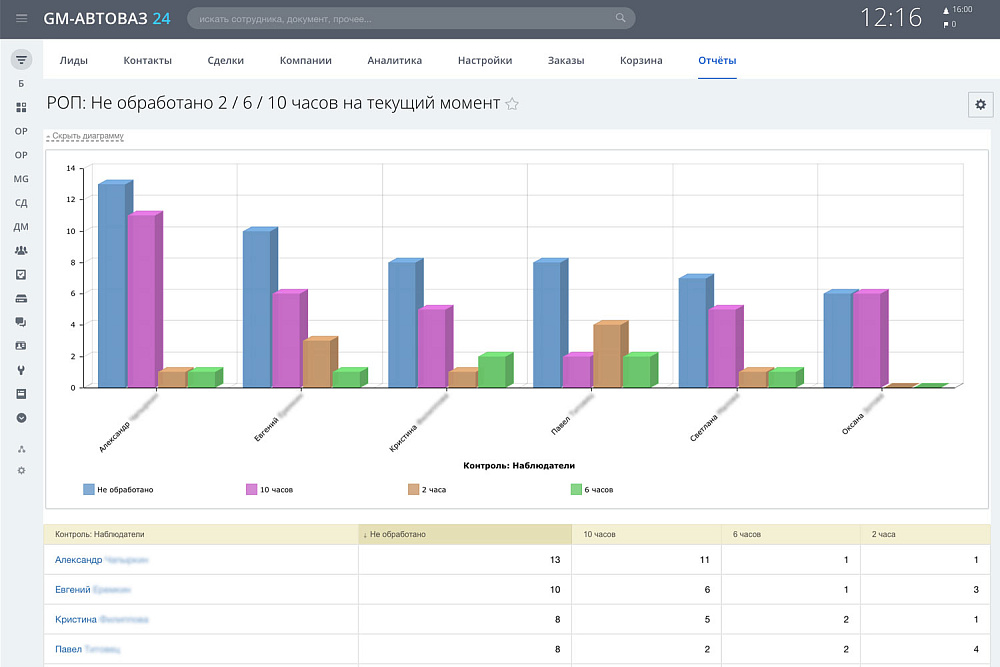The image size is (1000, 667).
Task: Click the purple 10 часов legend swatch
Action: 251,489
